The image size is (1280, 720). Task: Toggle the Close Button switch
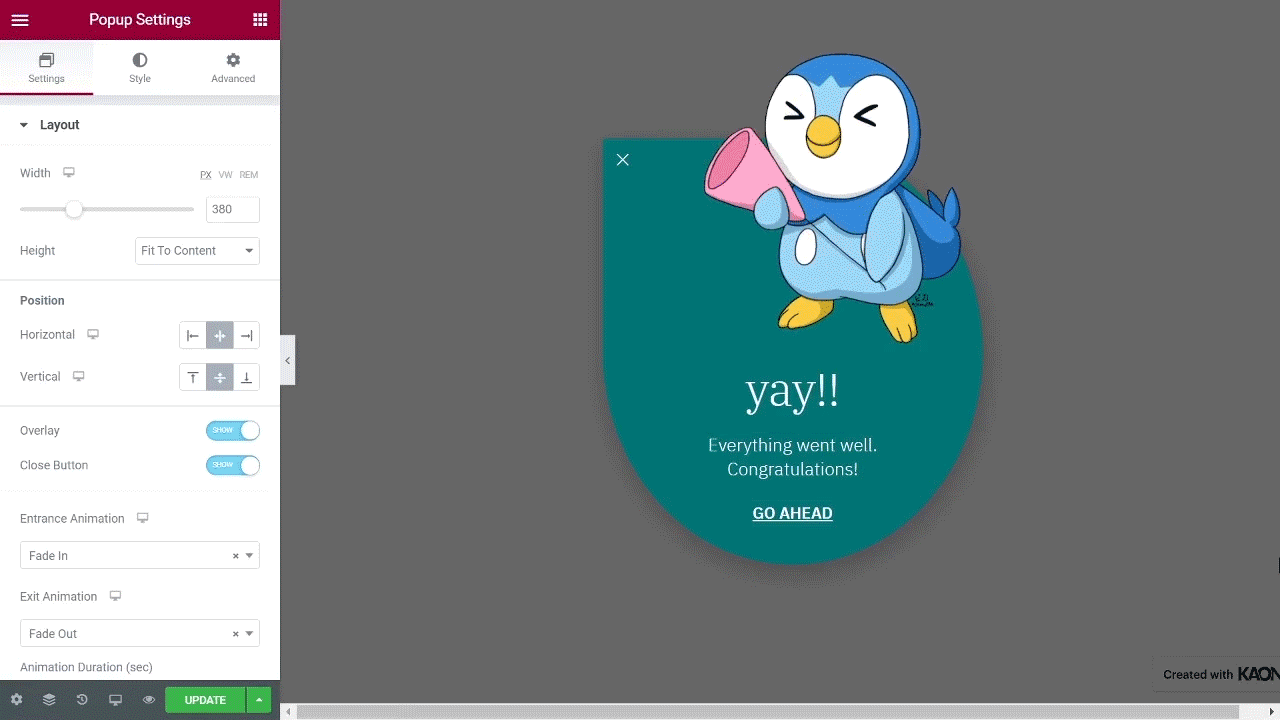[233, 465]
